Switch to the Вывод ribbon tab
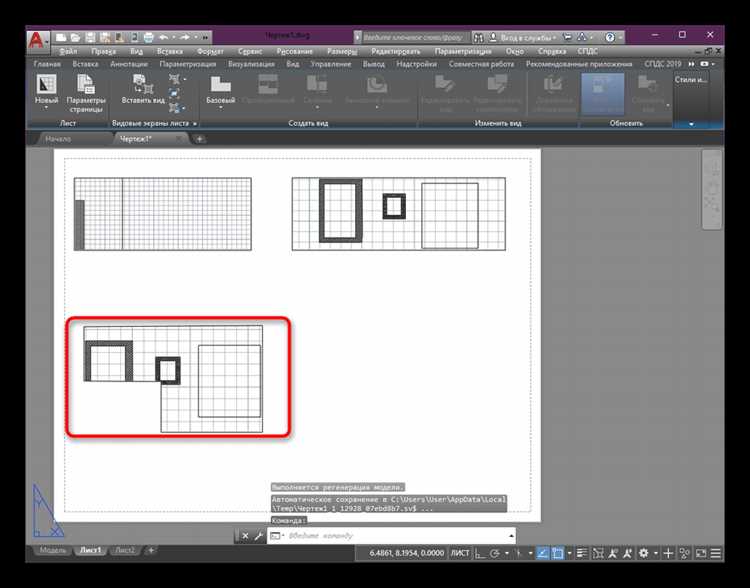Viewport: 750px width, 588px height. click(374, 64)
